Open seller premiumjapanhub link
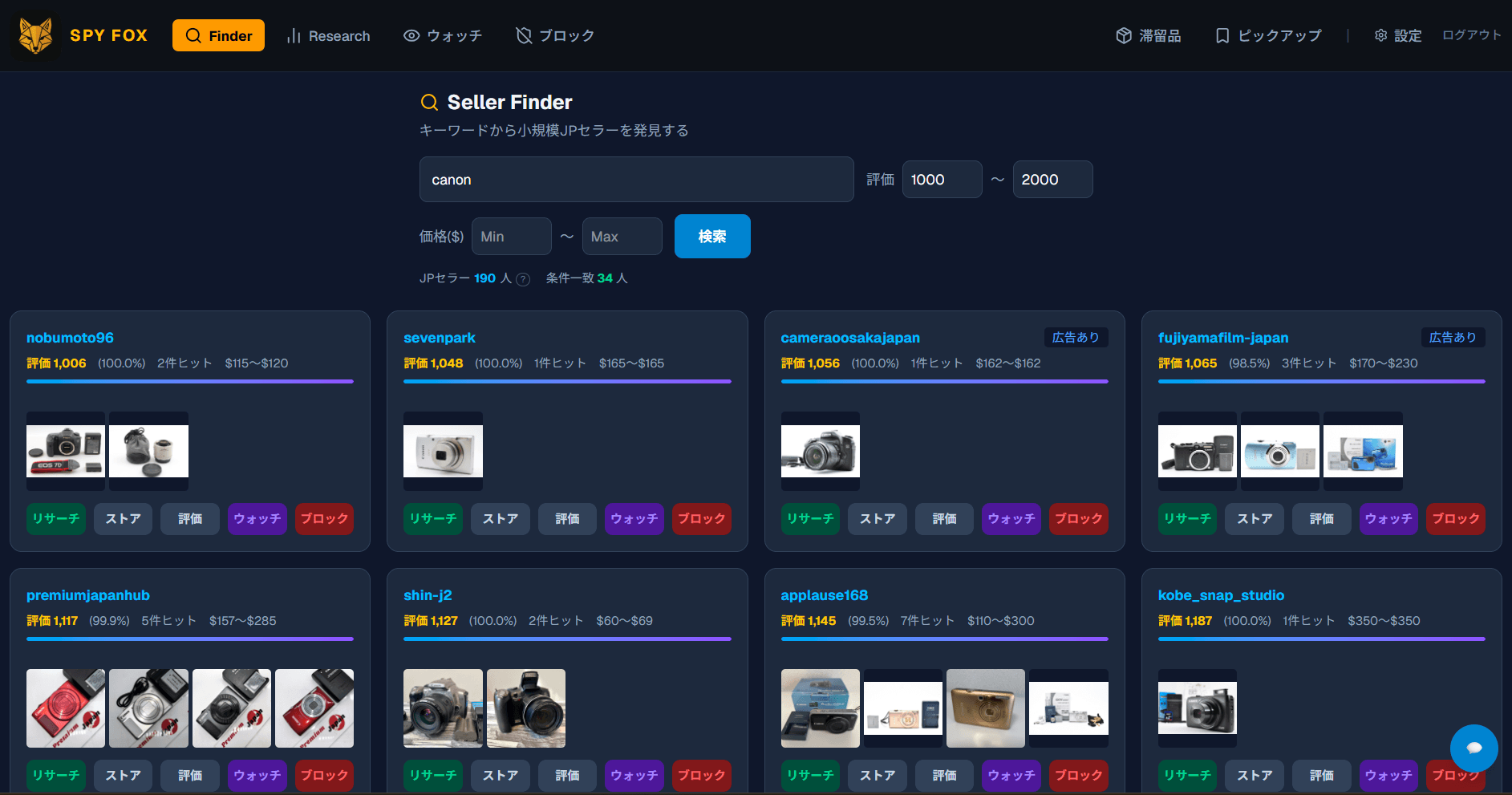1512x795 pixels. pyautogui.click(x=88, y=595)
